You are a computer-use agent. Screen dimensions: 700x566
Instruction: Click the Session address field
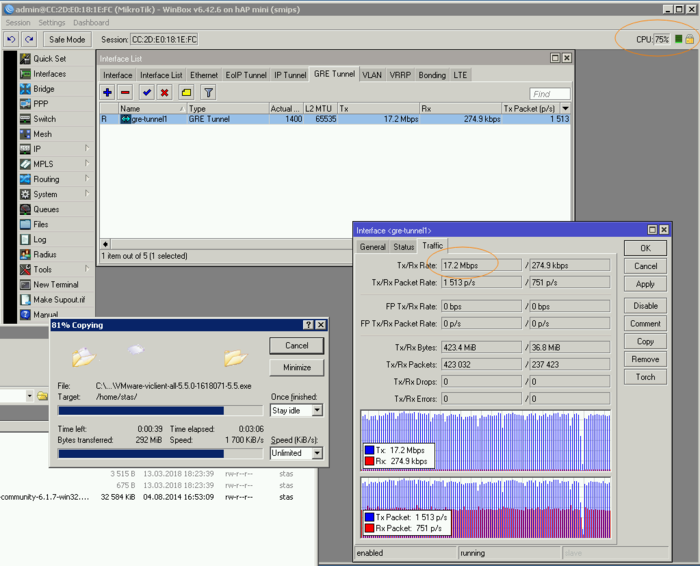[x=164, y=40]
